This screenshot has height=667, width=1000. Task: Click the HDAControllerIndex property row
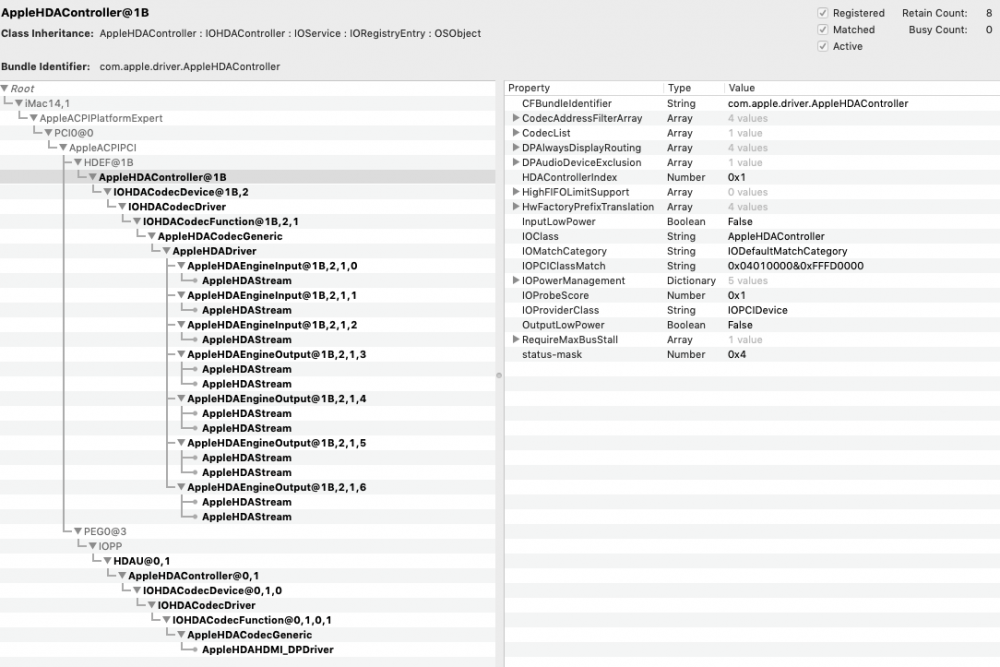click(753, 177)
